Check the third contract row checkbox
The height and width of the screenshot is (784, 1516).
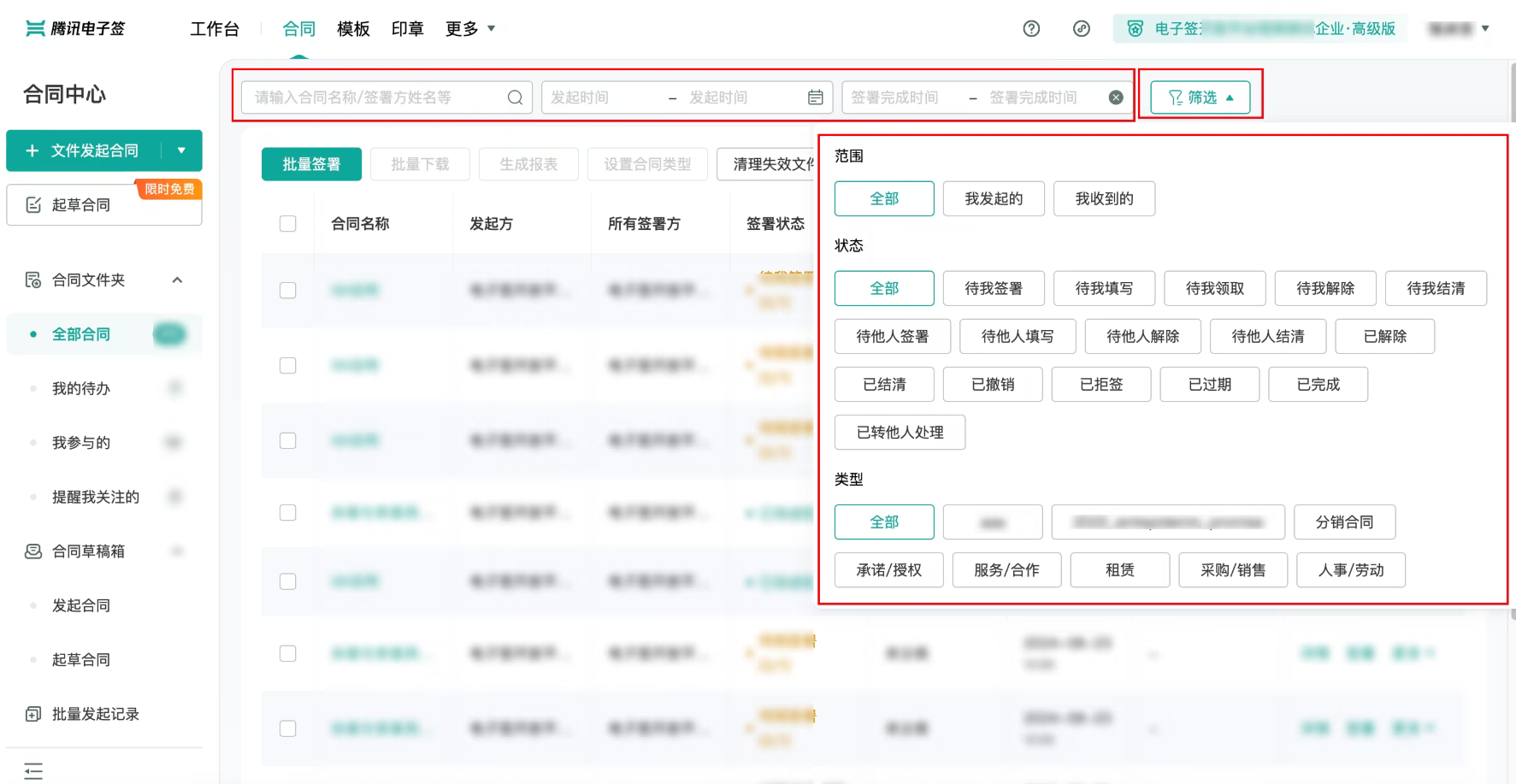(288, 440)
